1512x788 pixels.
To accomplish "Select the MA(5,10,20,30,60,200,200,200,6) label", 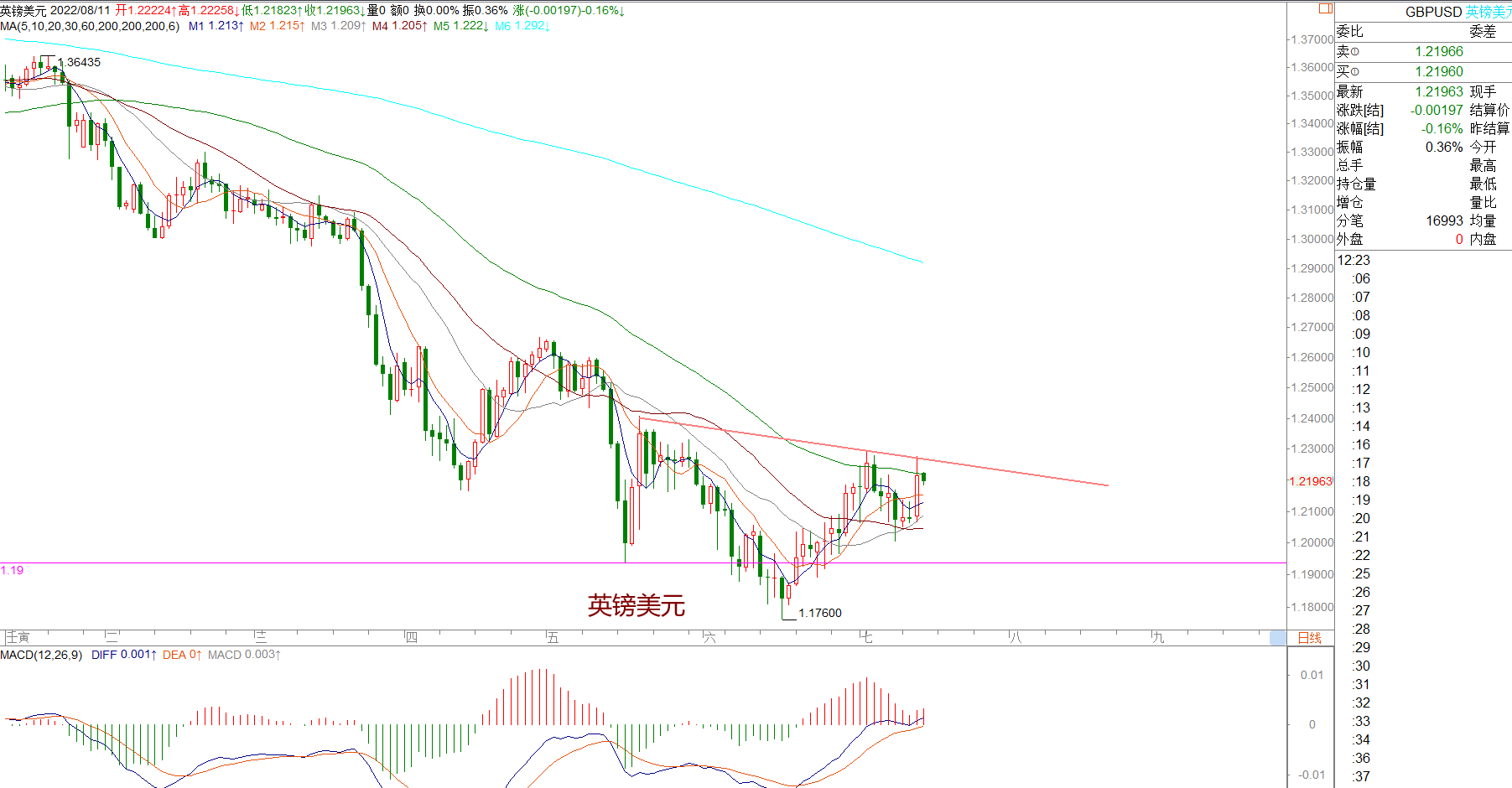I will [x=90, y=26].
